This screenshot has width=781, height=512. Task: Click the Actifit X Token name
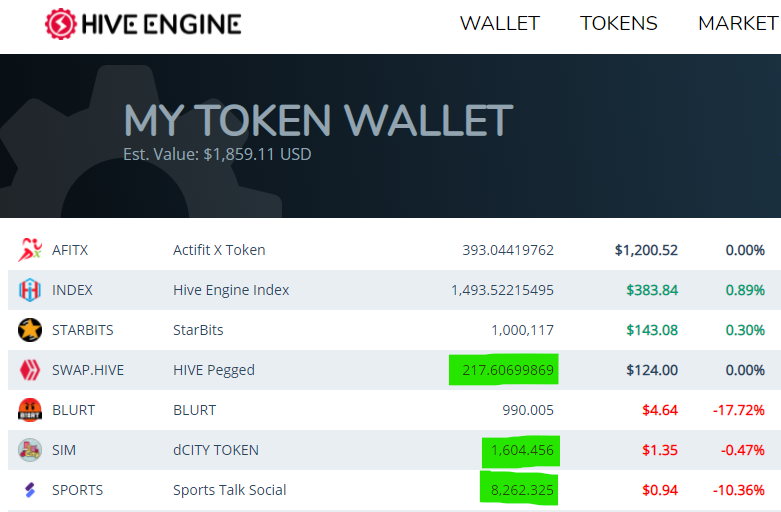coord(219,250)
